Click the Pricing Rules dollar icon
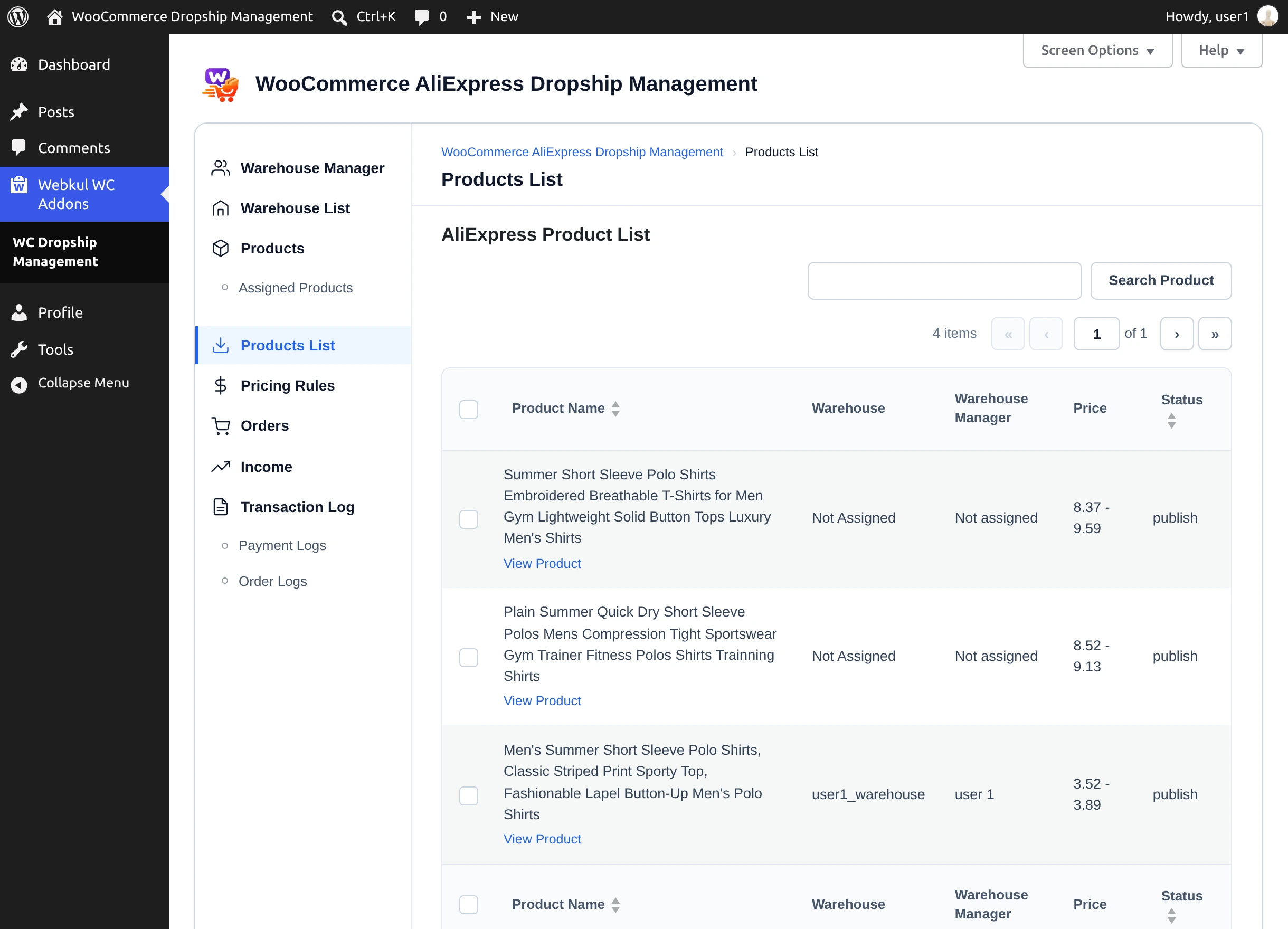The width and height of the screenshot is (1288, 929). 220,385
